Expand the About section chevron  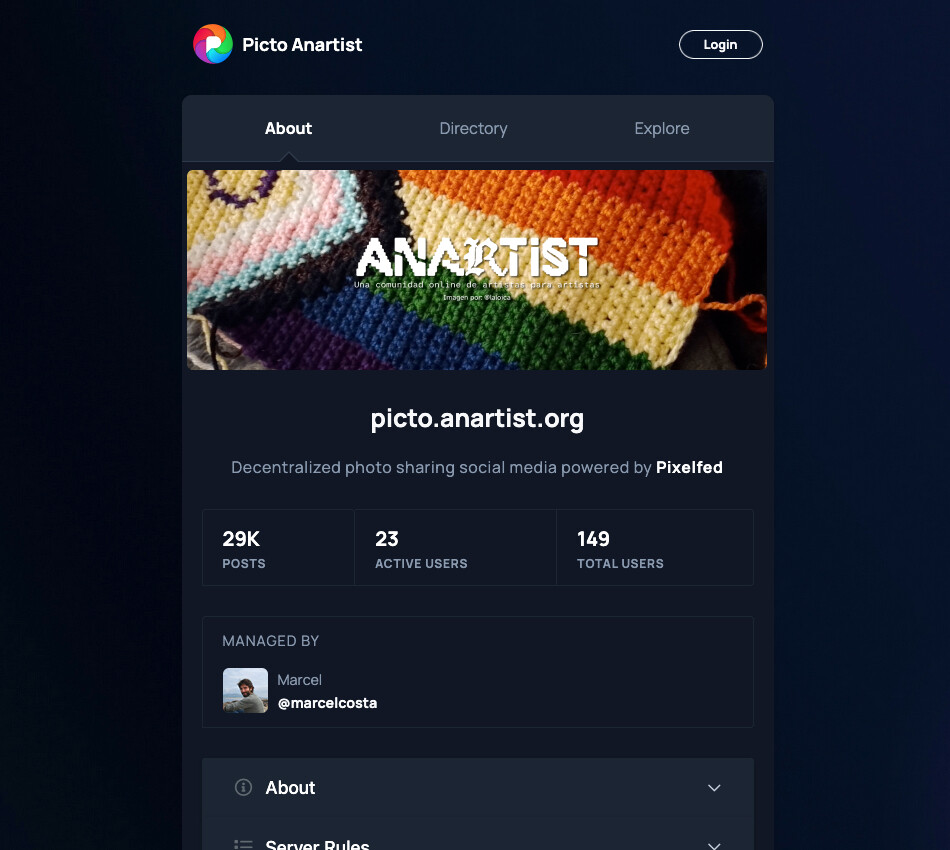pyautogui.click(x=714, y=788)
